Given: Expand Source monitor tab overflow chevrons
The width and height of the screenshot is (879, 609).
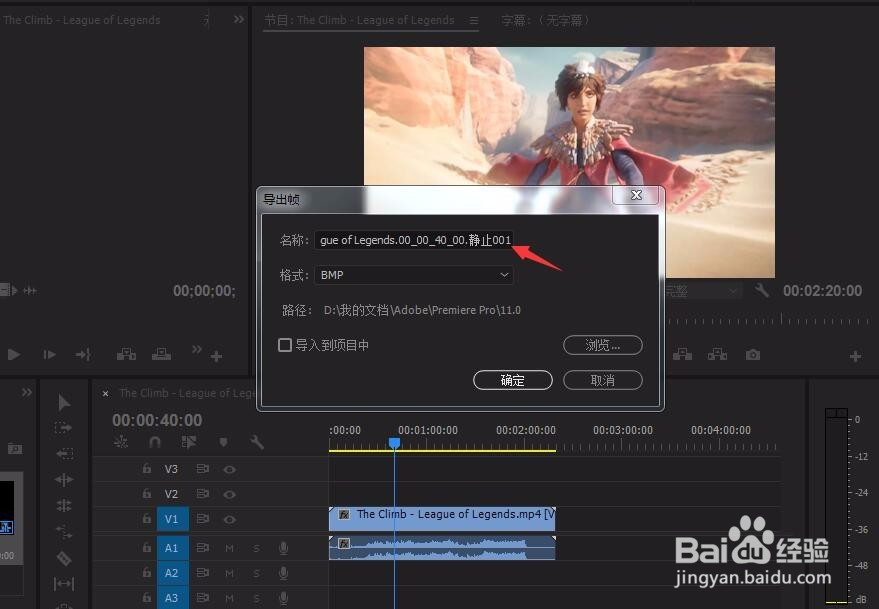Looking at the screenshot, I should click(x=239, y=20).
